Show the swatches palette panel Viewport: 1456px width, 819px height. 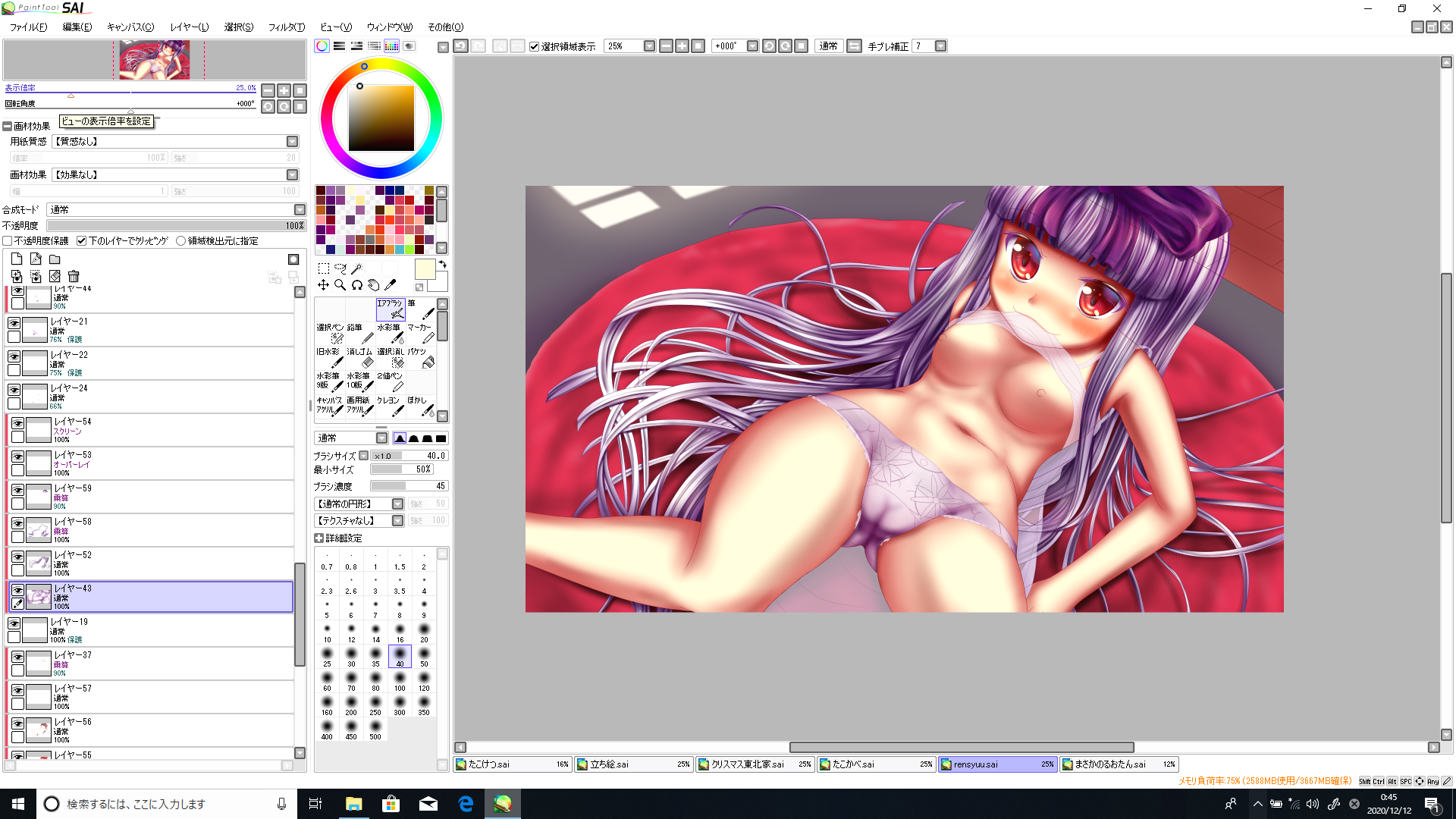point(391,46)
